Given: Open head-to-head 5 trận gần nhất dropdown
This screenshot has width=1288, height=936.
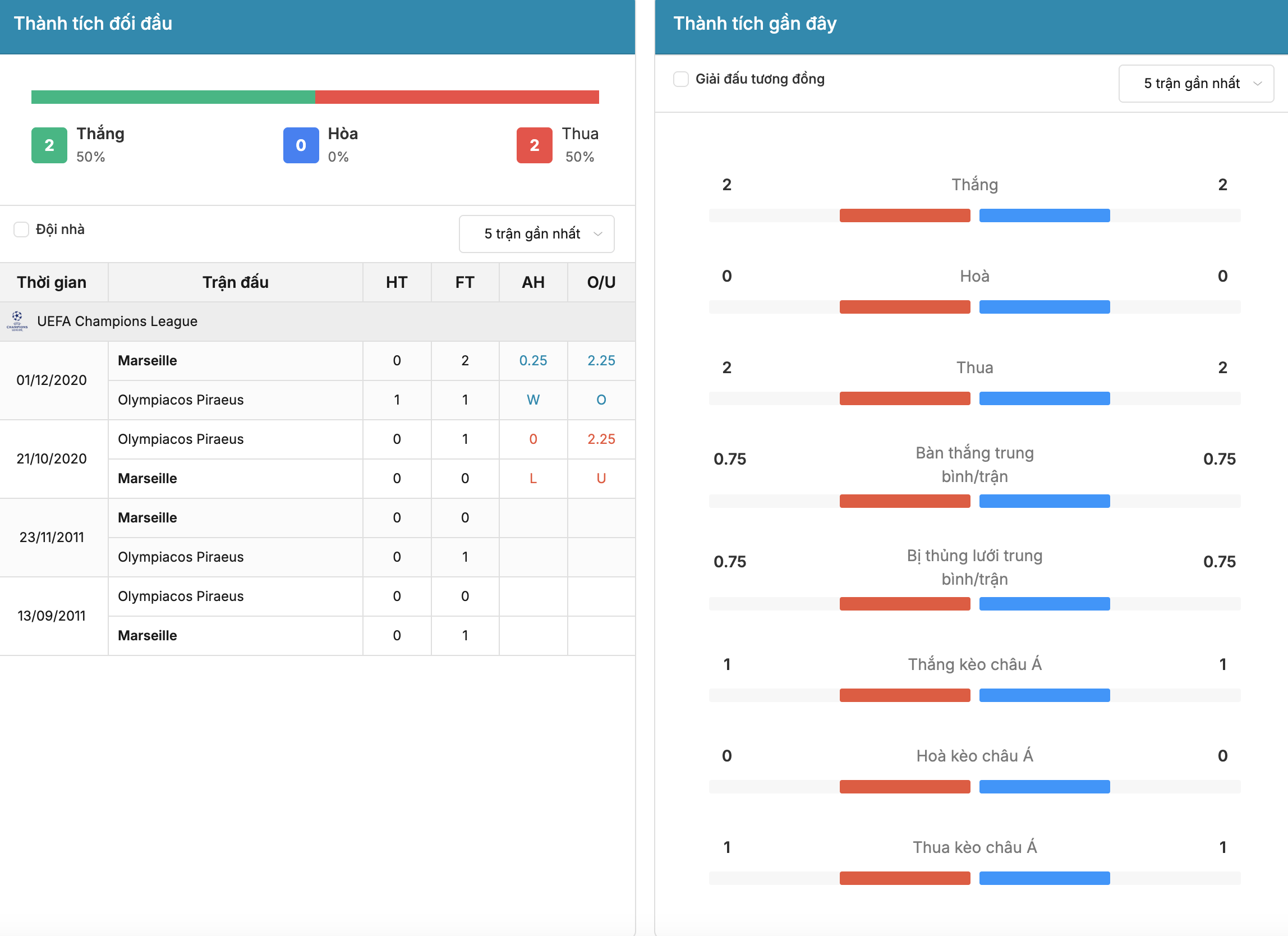Looking at the screenshot, I should click(x=537, y=233).
